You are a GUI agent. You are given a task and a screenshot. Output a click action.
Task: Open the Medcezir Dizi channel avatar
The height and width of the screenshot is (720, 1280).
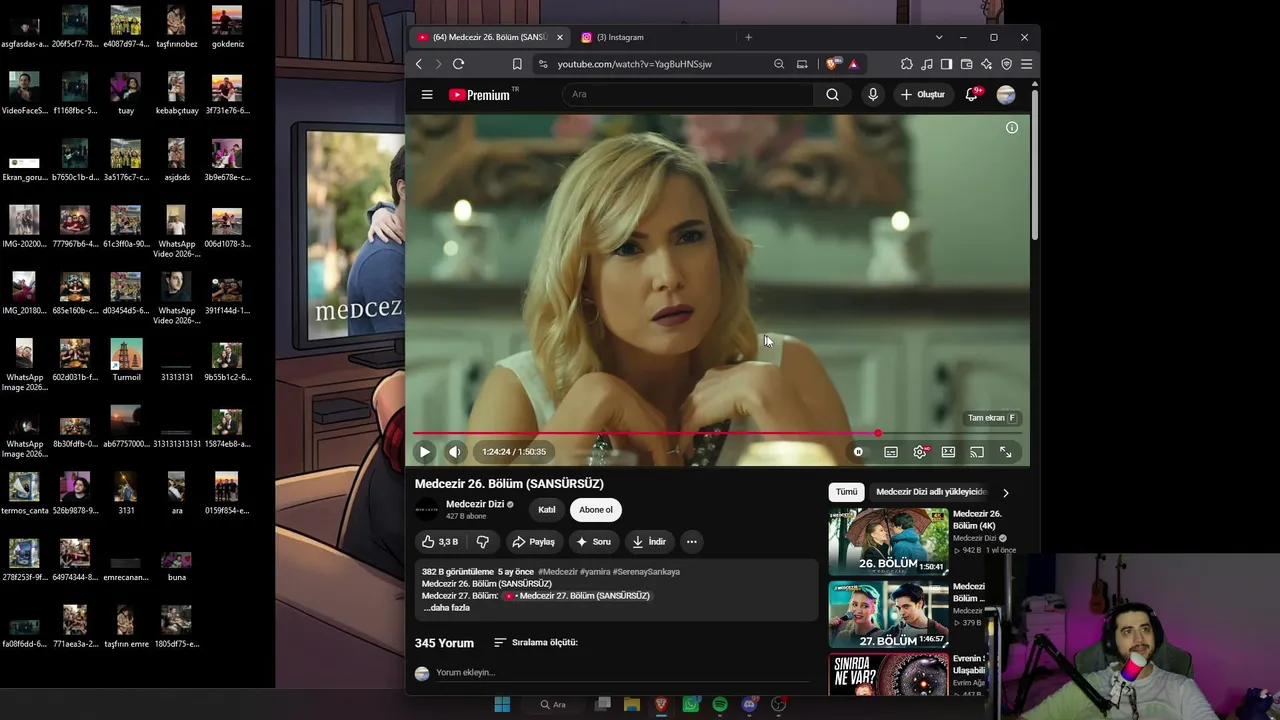coord(427,510)
